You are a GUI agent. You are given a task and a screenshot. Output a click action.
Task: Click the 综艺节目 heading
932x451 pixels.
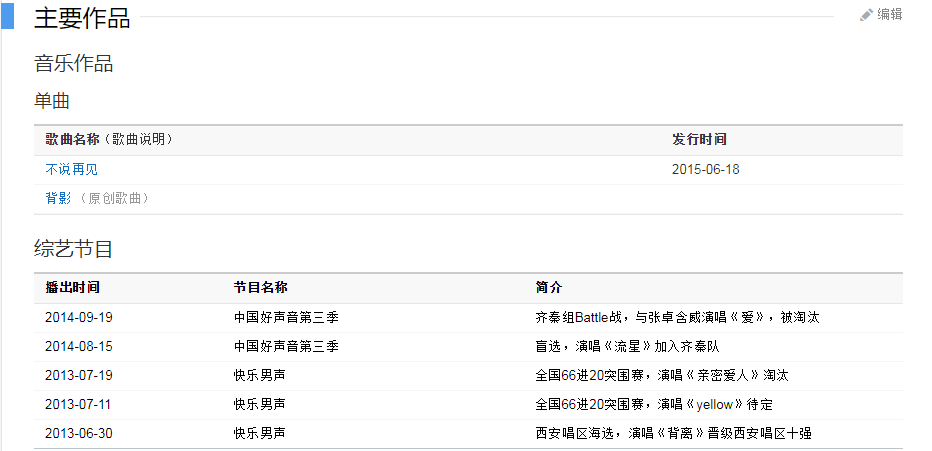(x=74, y=249)
